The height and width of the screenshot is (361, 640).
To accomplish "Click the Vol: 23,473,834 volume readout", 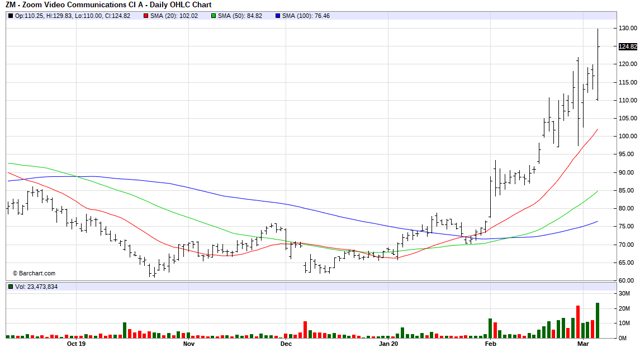I will [36, 287].
